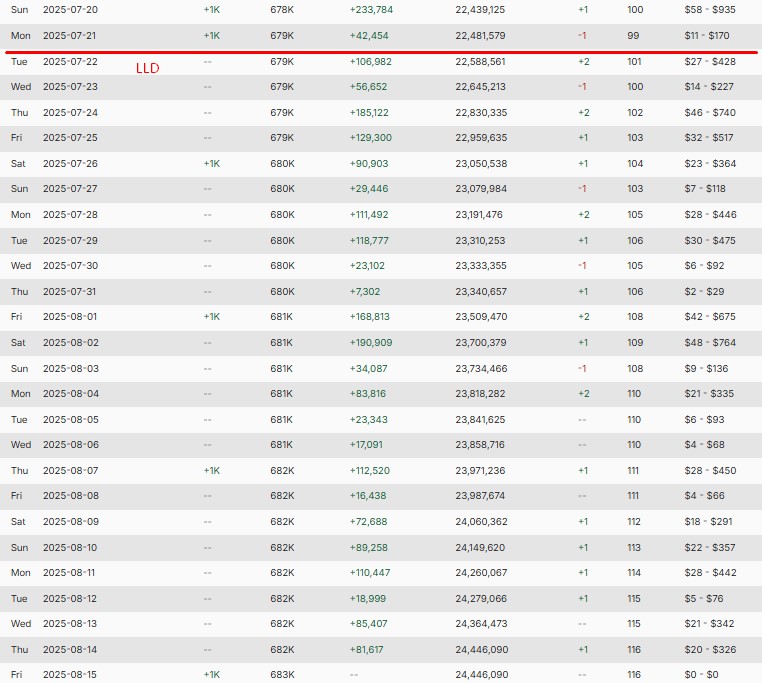Select views gain +7,302
The image size is (762, 683).
click(365, 292)
